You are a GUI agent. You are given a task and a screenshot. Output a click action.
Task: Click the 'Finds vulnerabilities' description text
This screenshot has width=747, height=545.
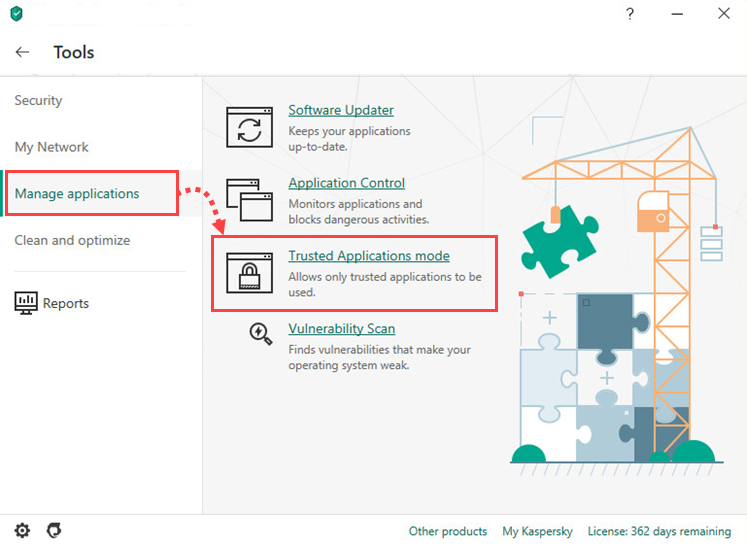pos(379,357)
